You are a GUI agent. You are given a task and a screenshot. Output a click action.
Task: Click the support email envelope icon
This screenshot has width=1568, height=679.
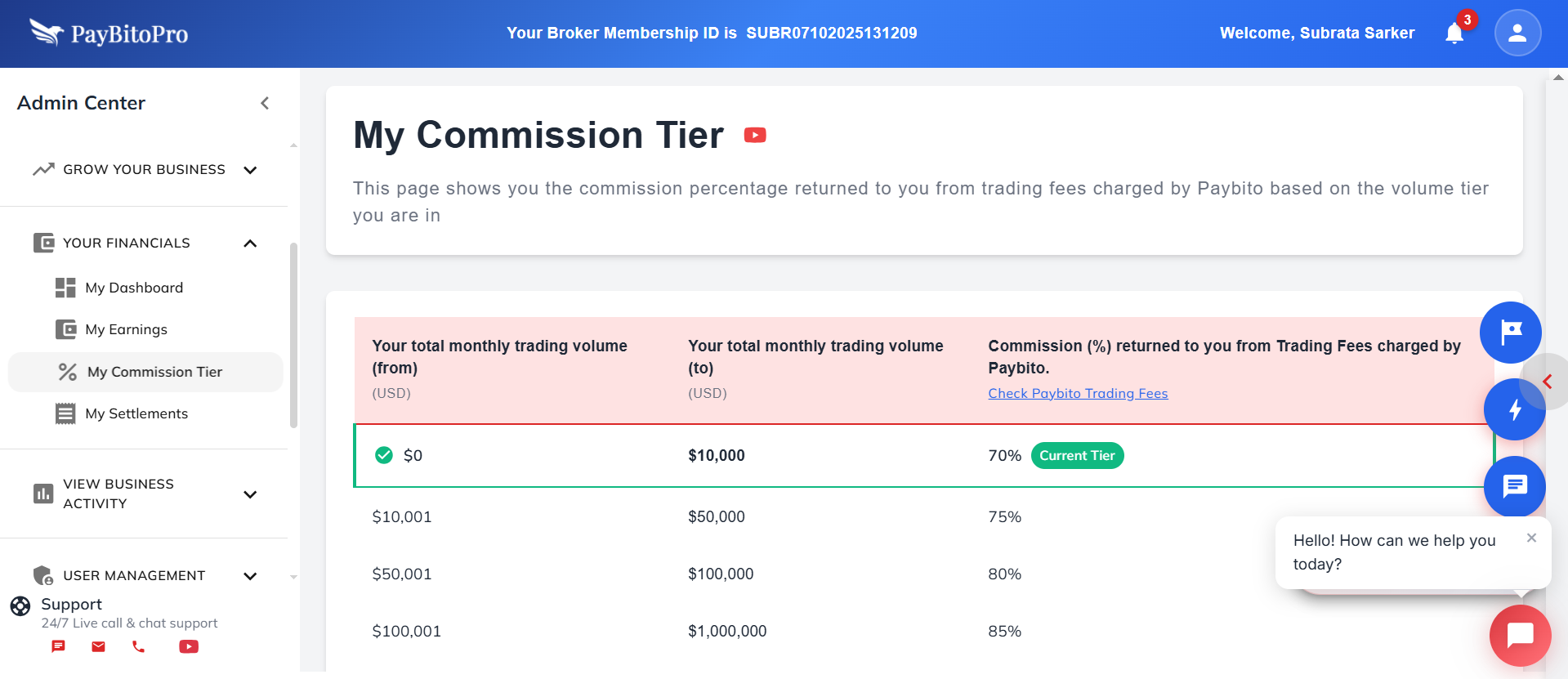coord(98,646)
